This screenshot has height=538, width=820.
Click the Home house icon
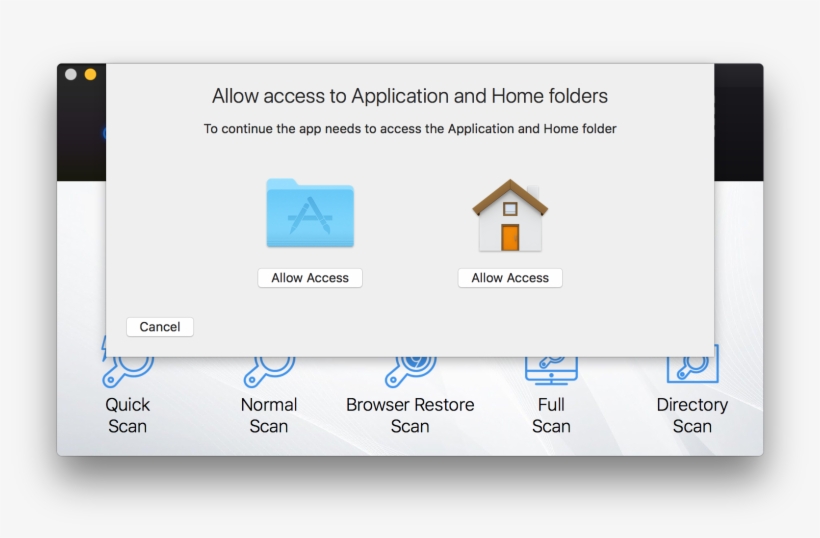[x=510, y=215]
